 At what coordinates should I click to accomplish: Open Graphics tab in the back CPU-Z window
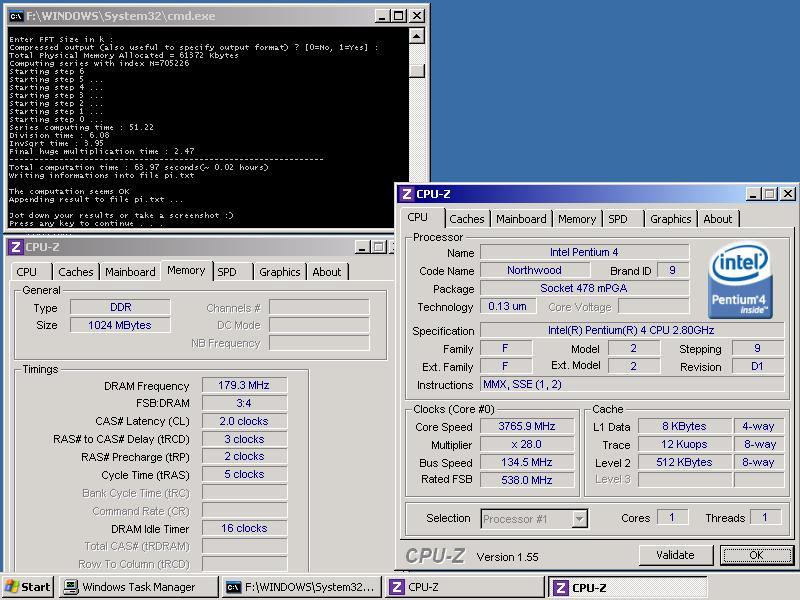(280, 272)
